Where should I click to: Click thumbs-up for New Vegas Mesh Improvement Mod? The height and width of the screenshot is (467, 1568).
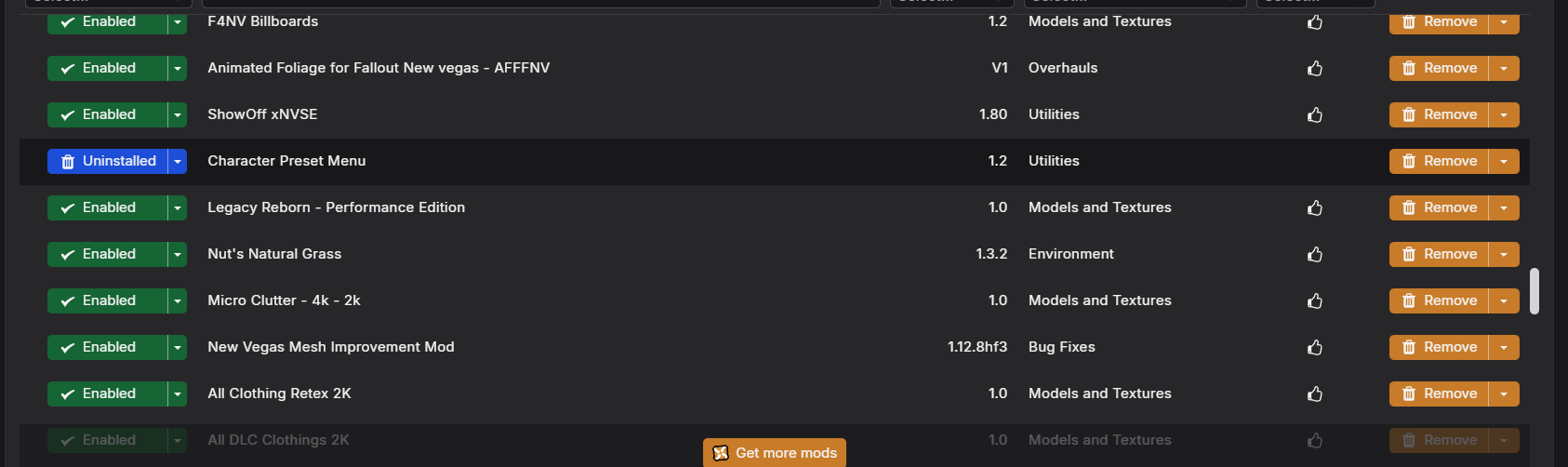pos(1315,347)
